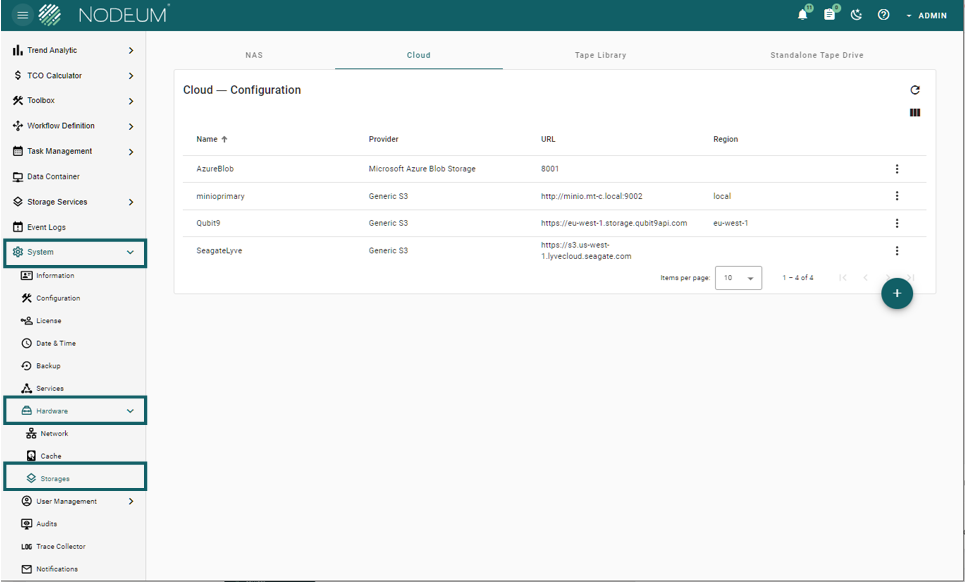Click the System gear icon
Screen dimensions: 965x582
point(18,252)
